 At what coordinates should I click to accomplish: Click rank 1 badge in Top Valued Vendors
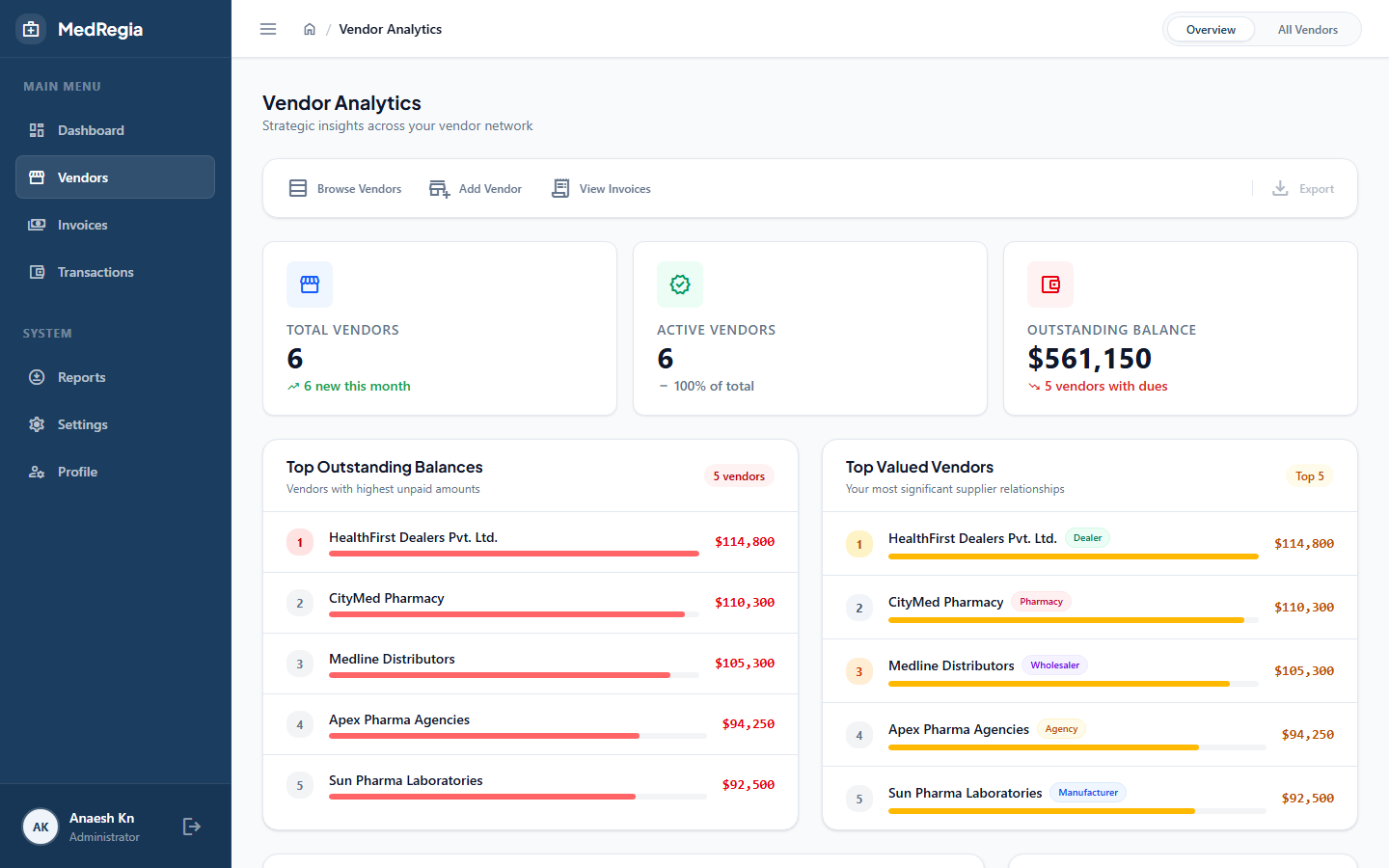click(859, 544)
